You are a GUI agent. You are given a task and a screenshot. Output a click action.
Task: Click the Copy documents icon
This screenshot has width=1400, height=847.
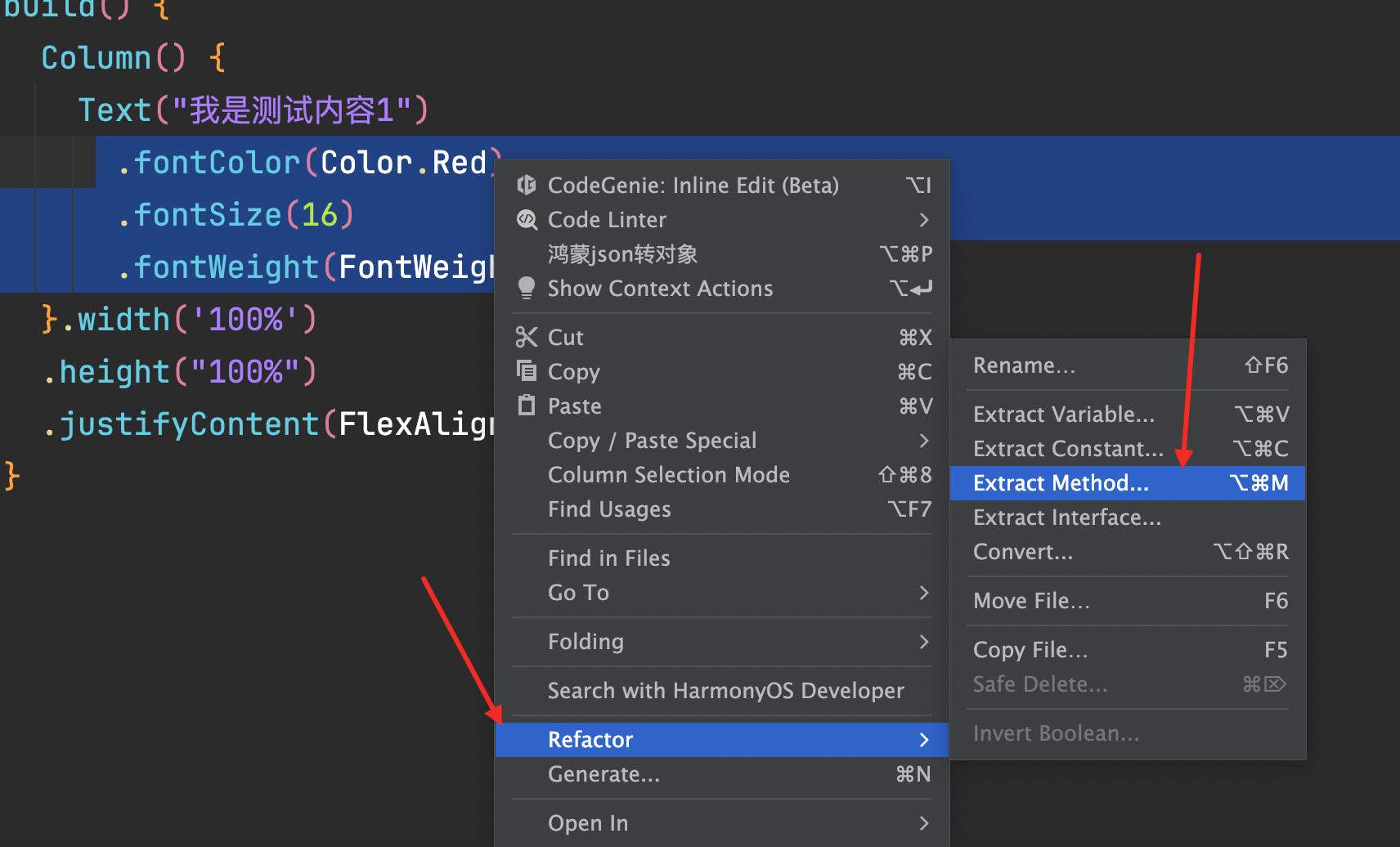(527, 370)
